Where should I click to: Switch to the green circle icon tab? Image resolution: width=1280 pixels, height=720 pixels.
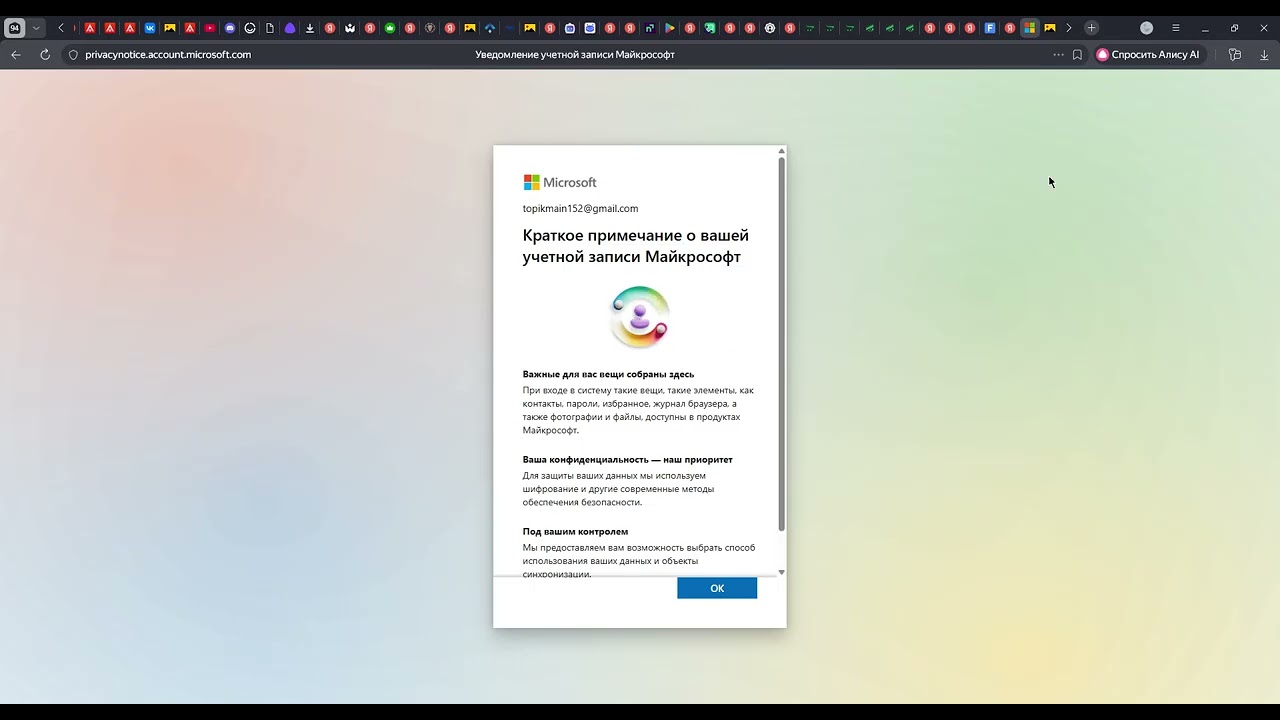point(390,28)
